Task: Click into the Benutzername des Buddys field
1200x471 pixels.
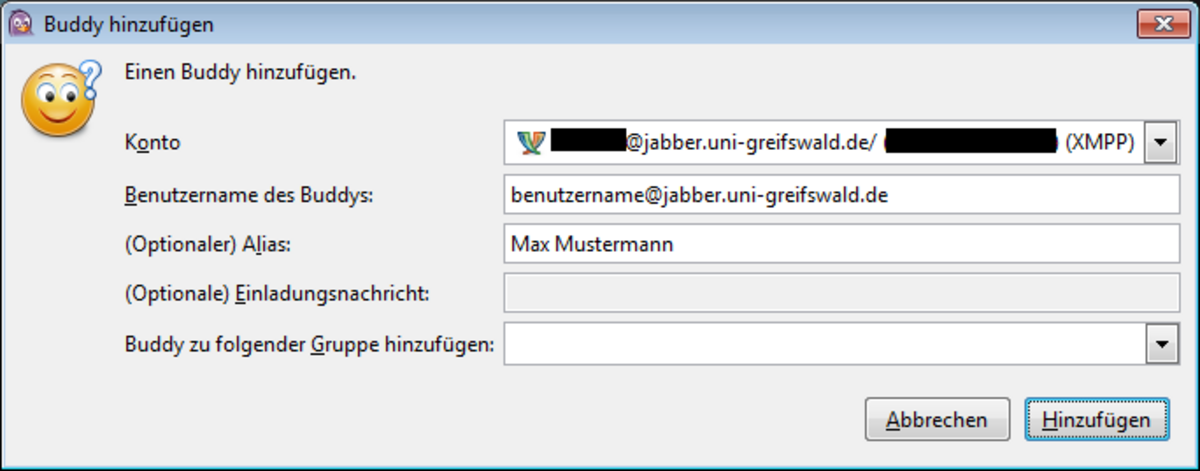Action: [x=841, y=194]
